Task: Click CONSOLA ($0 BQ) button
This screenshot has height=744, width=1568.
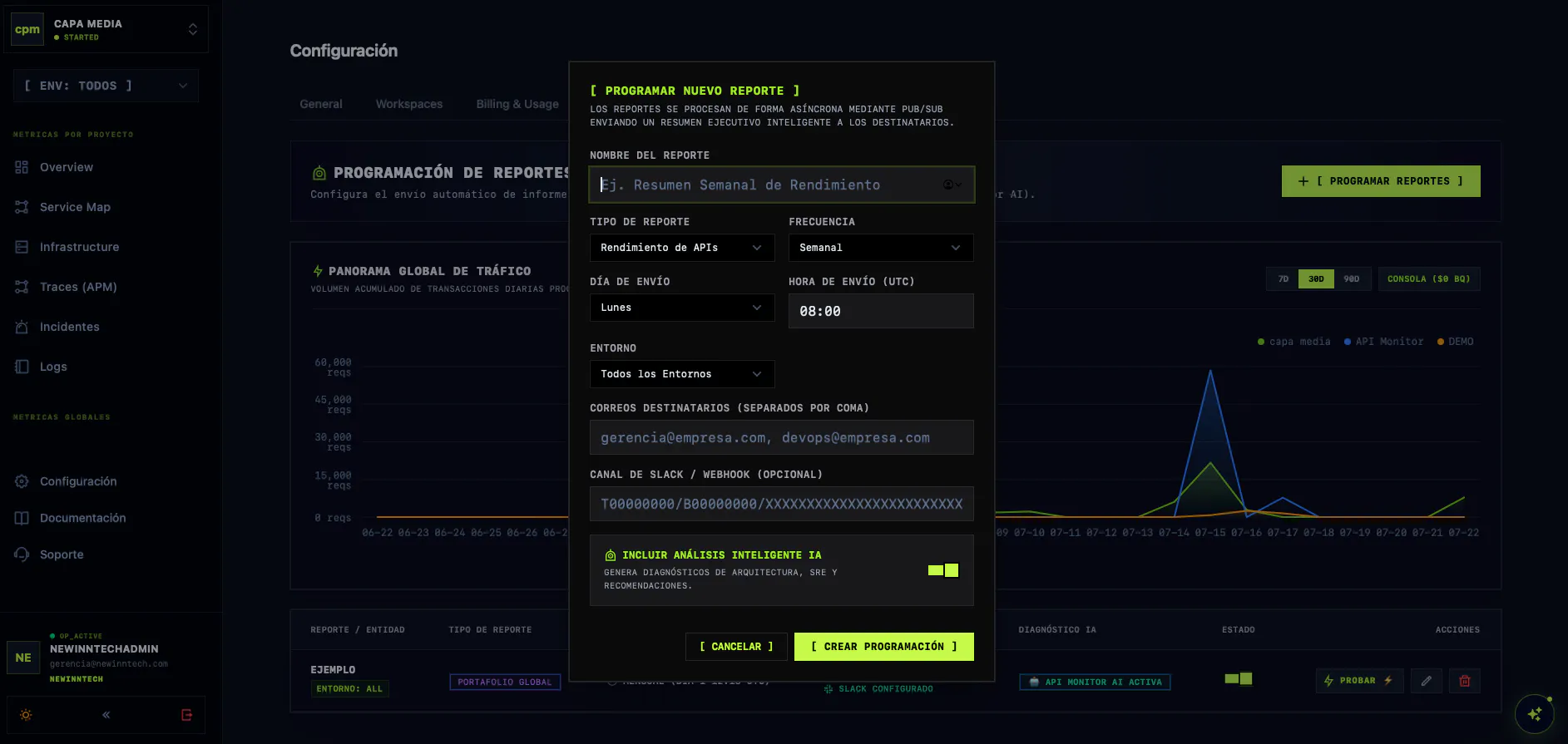Action: coord(1428,279)
